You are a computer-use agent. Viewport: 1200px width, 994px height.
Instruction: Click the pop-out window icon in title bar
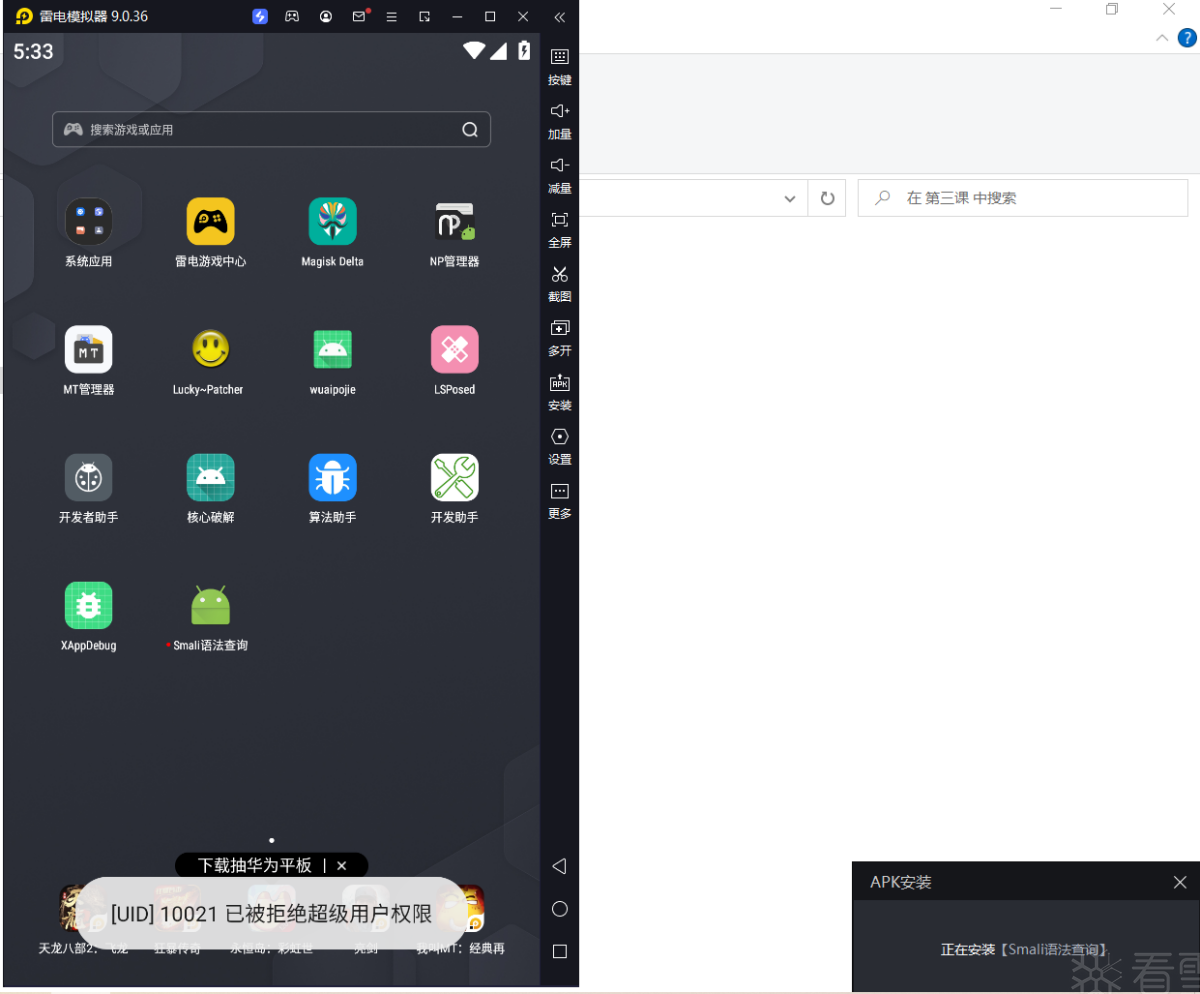(x=425, y=17)
